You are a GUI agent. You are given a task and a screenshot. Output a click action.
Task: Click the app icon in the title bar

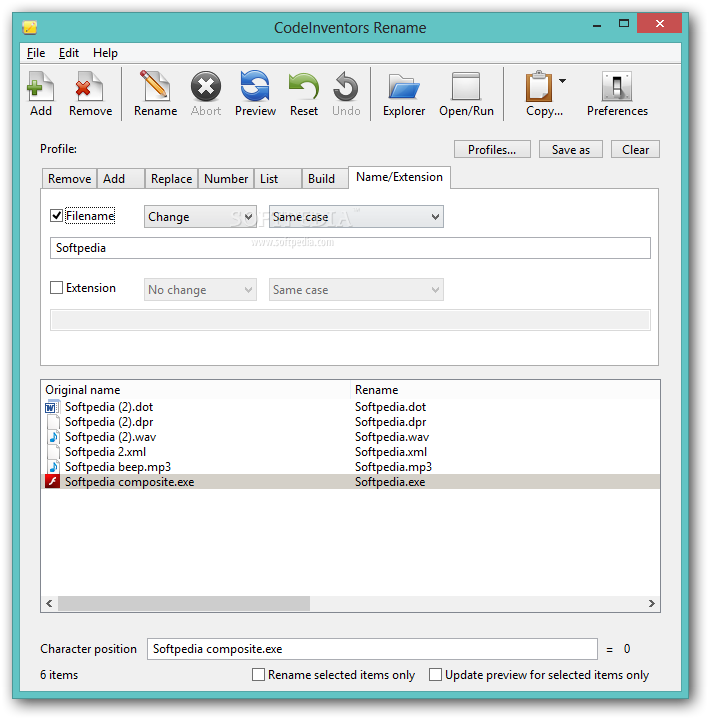(30, 28)
